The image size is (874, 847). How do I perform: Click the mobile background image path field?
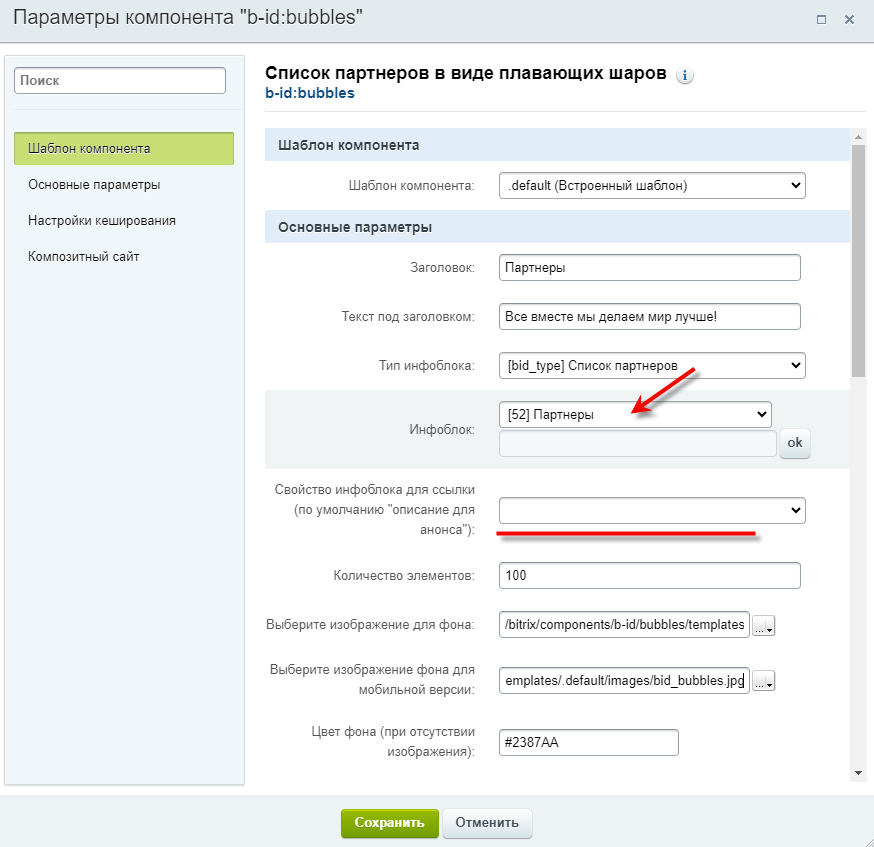point(624,680)
